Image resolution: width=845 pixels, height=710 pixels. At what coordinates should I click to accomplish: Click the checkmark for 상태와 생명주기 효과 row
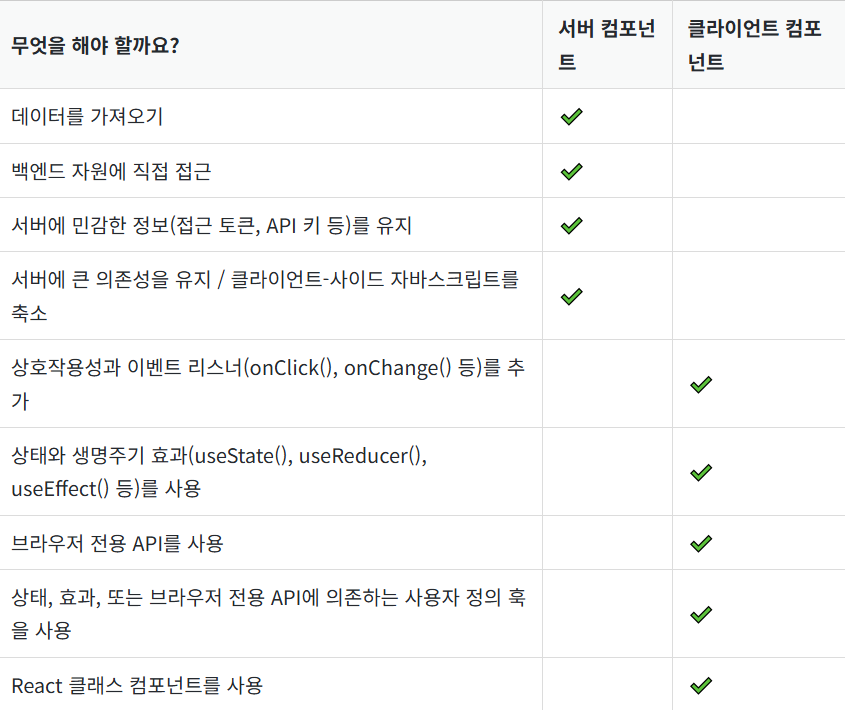[701, 472]
